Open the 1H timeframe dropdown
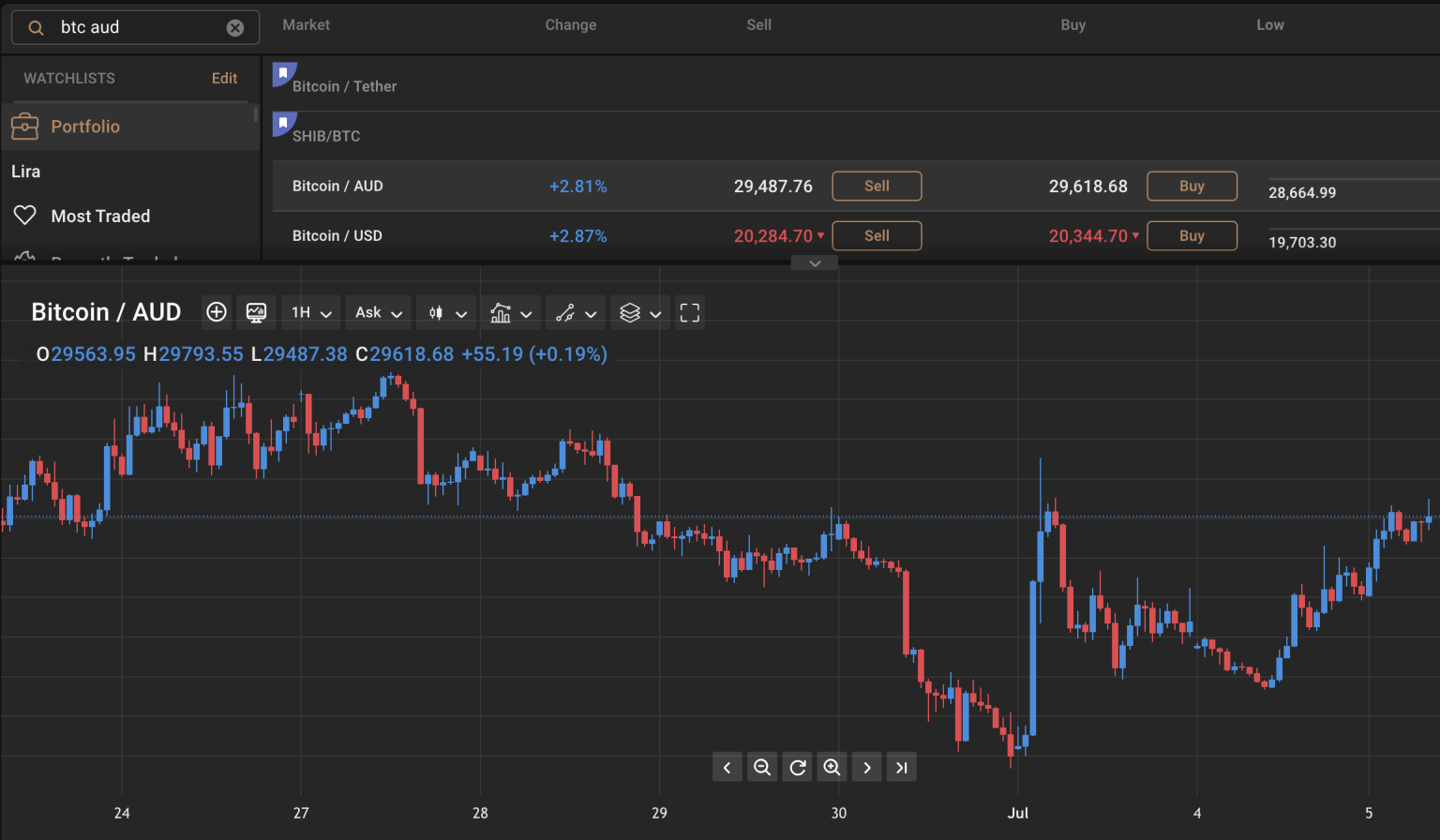This screenshot has height=840, width=1440. click(x=311, y=312)
